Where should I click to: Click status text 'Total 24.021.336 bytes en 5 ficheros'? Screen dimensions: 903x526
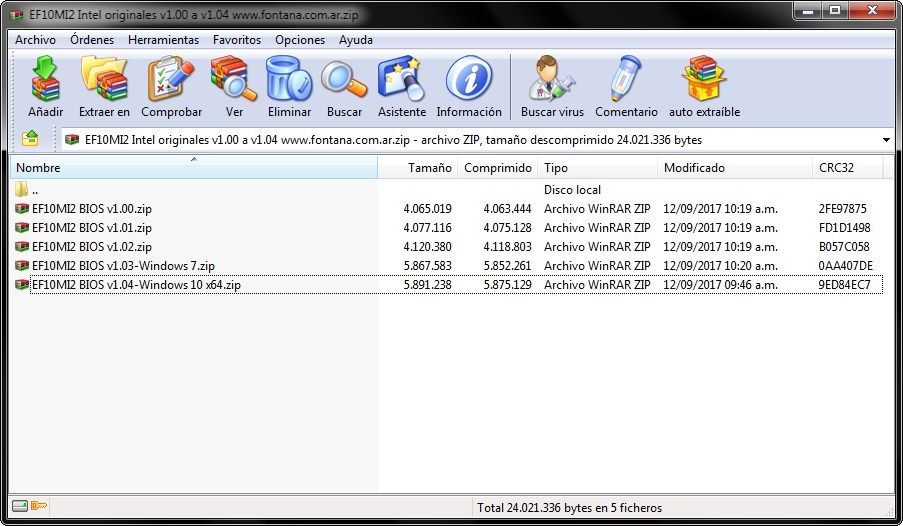point(569,508)
